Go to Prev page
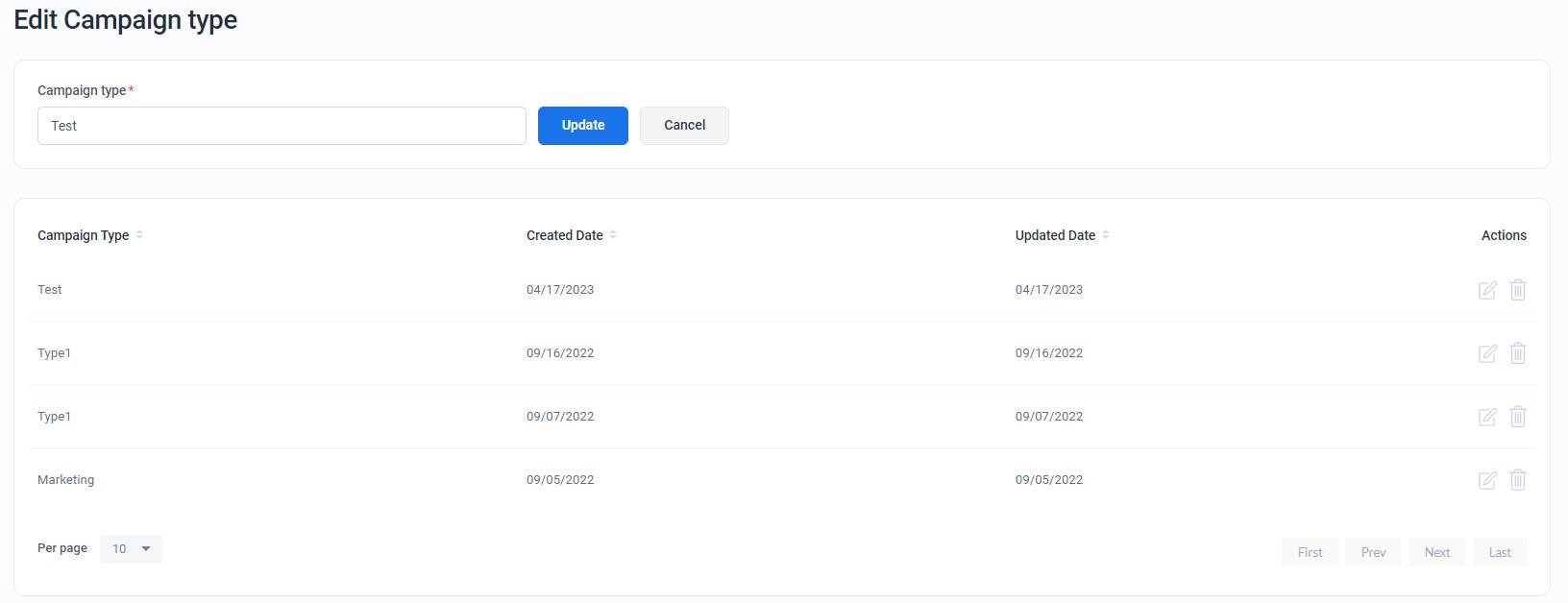1568x603 pixels. [1374, 552]
